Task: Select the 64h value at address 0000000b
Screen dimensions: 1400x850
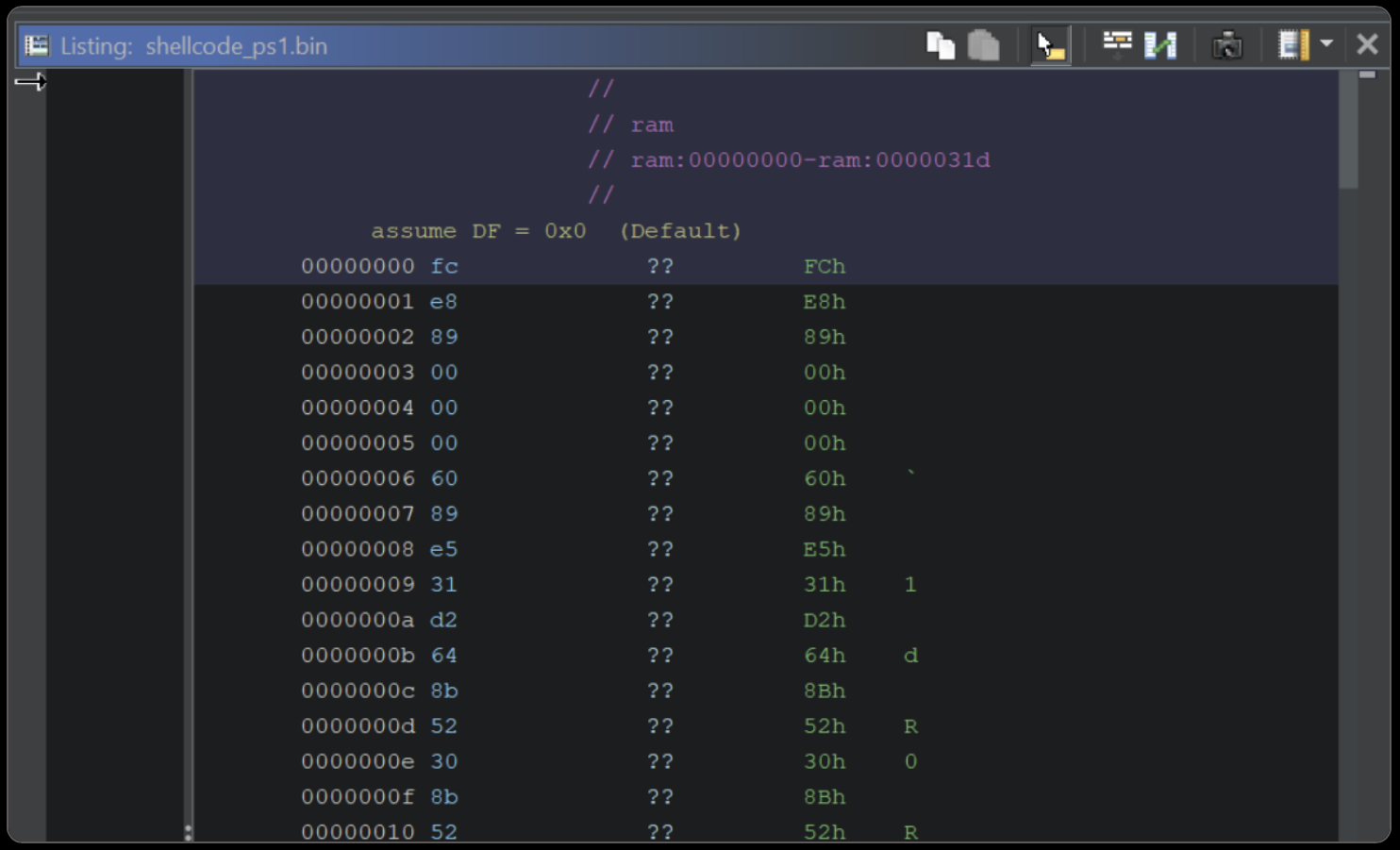Action: pyautogui.click(x=824, y=656)
